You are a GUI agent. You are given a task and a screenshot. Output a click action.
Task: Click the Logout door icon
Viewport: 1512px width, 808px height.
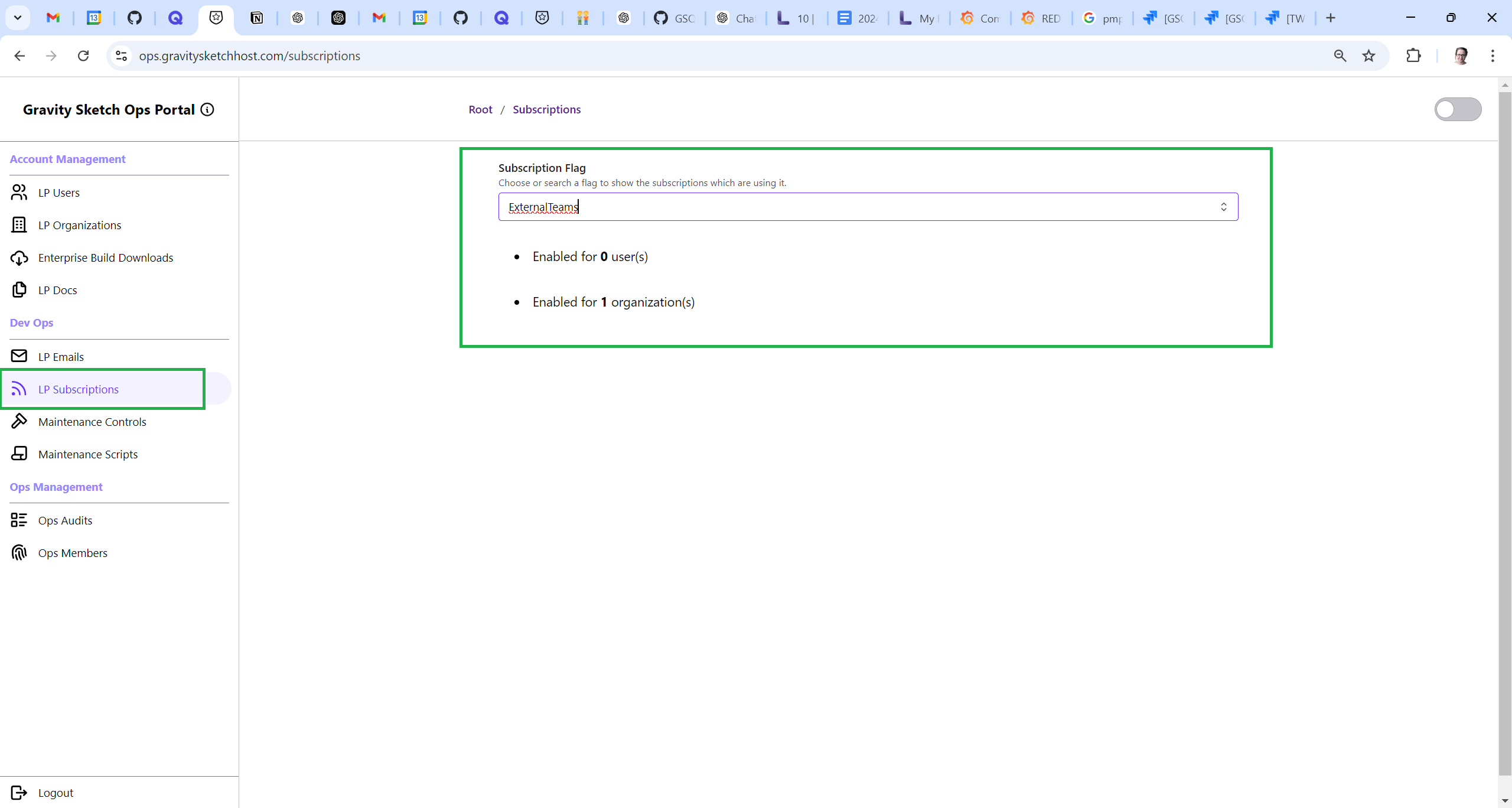(19, 793)
